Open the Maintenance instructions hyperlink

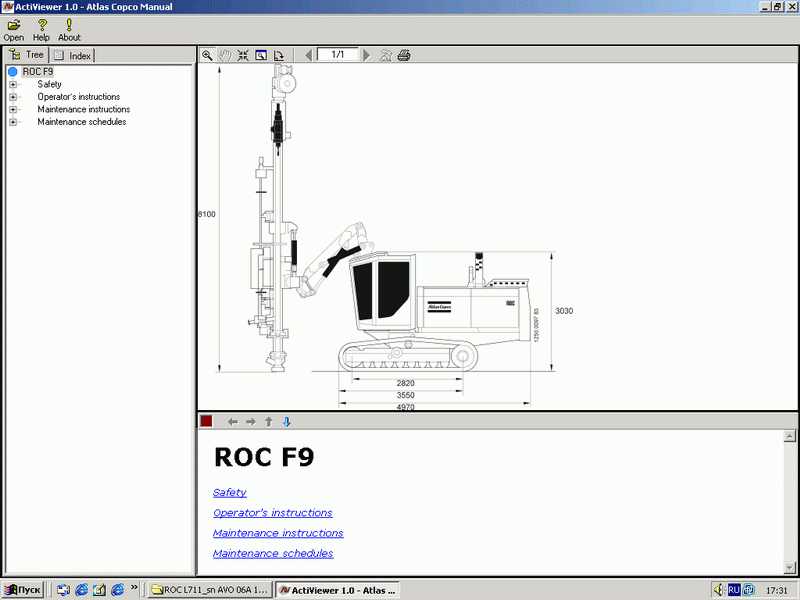pyautogui.click(x=278, y=533)
